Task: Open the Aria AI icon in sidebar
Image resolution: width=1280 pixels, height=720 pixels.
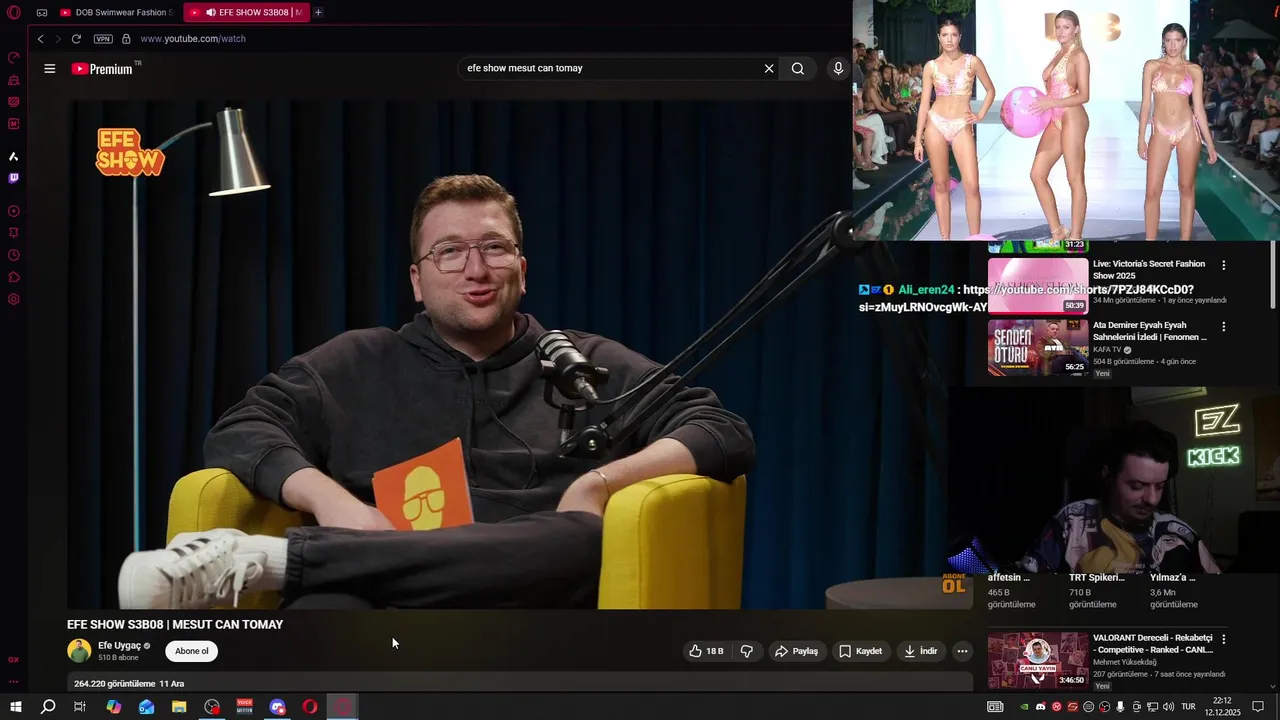Action: [14, 157]
